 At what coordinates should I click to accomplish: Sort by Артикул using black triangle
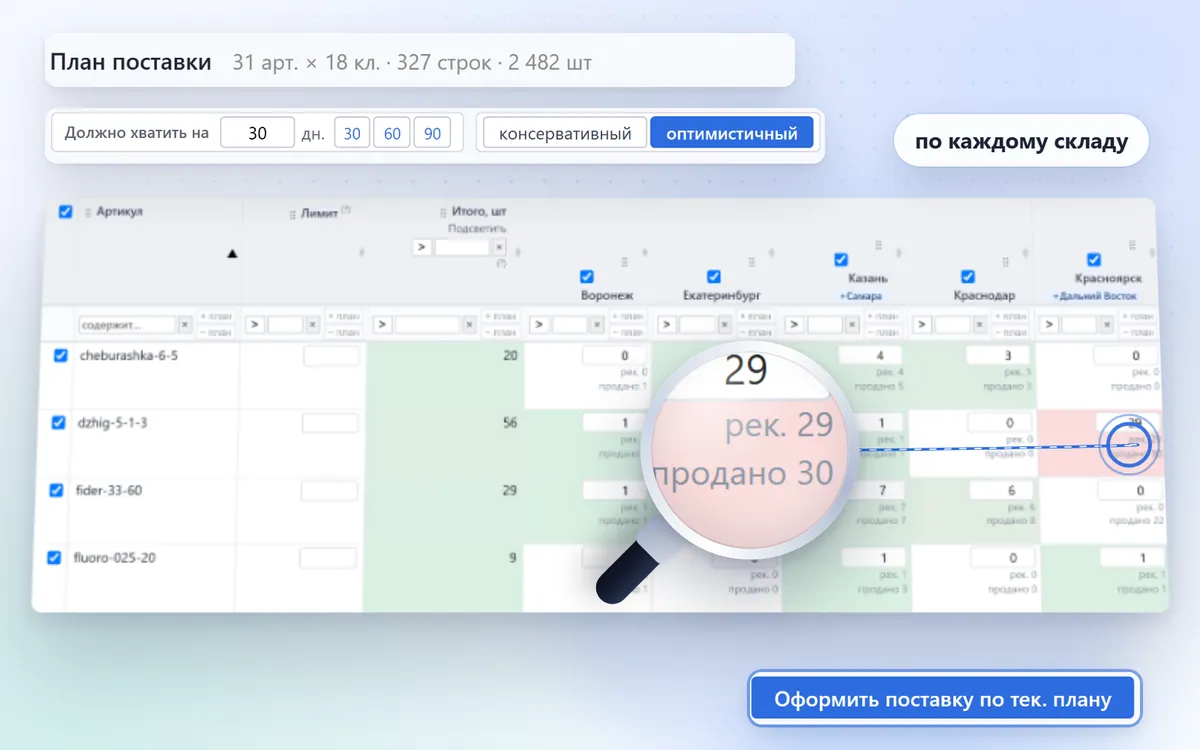coord(232,254)
